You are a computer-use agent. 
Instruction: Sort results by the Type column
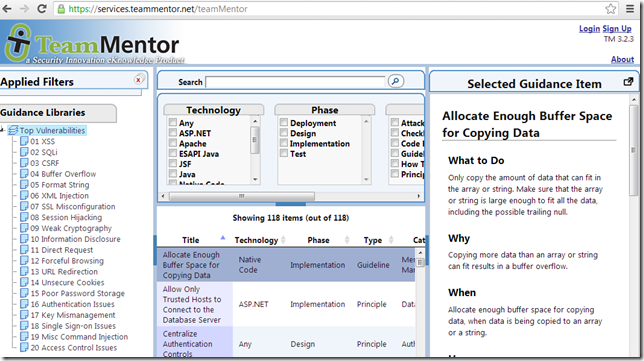[x=373, y=240]
